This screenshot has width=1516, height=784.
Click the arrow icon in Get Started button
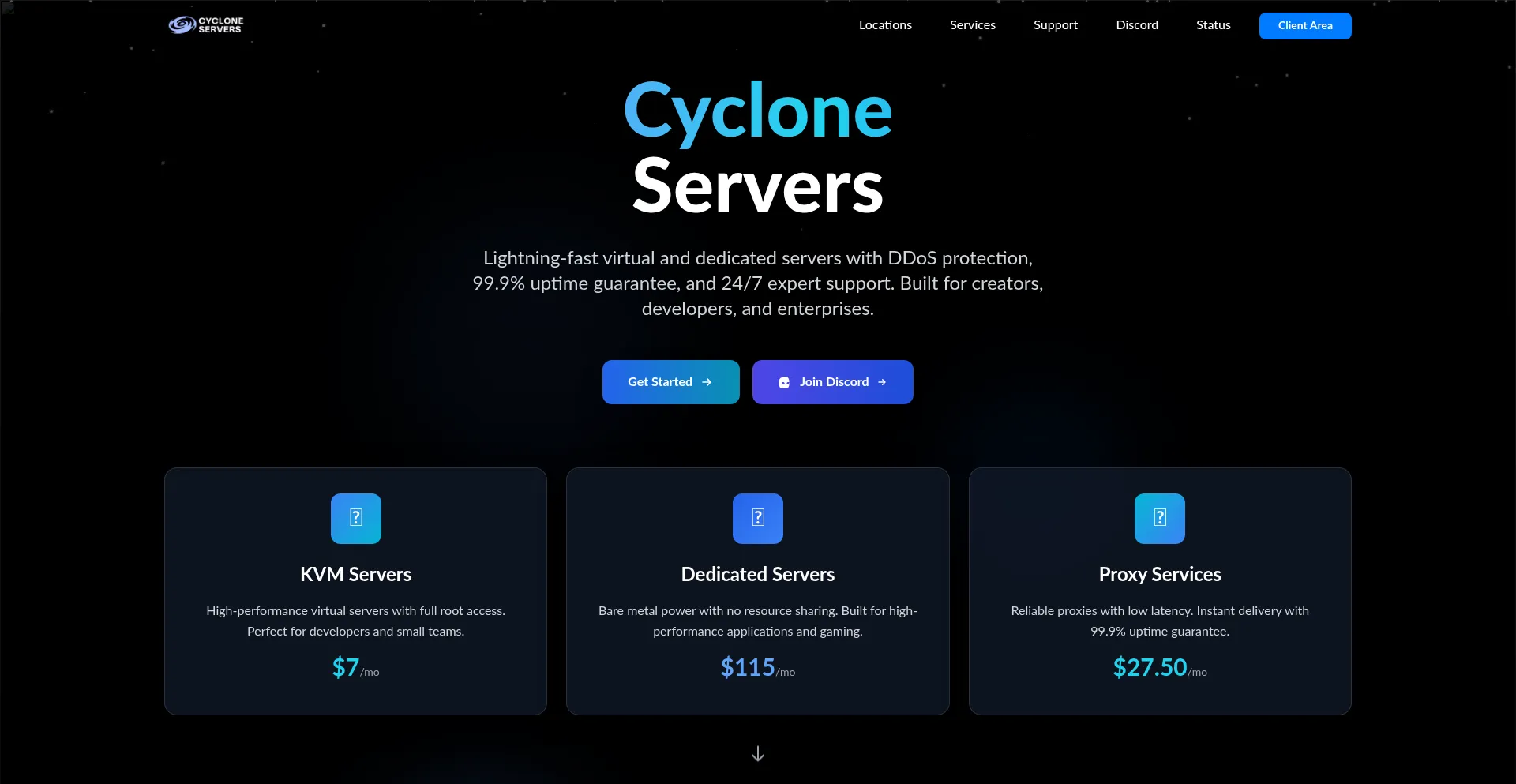click(707, 382)
